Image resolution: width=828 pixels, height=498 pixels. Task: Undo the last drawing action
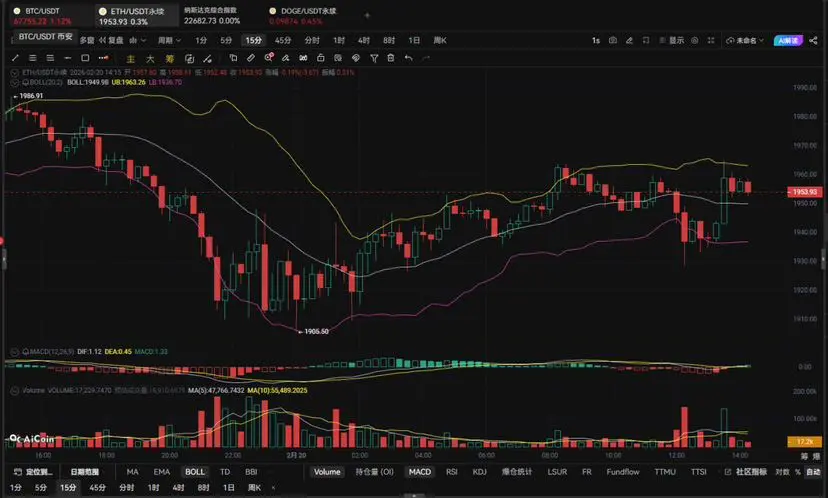coord(409,58)
